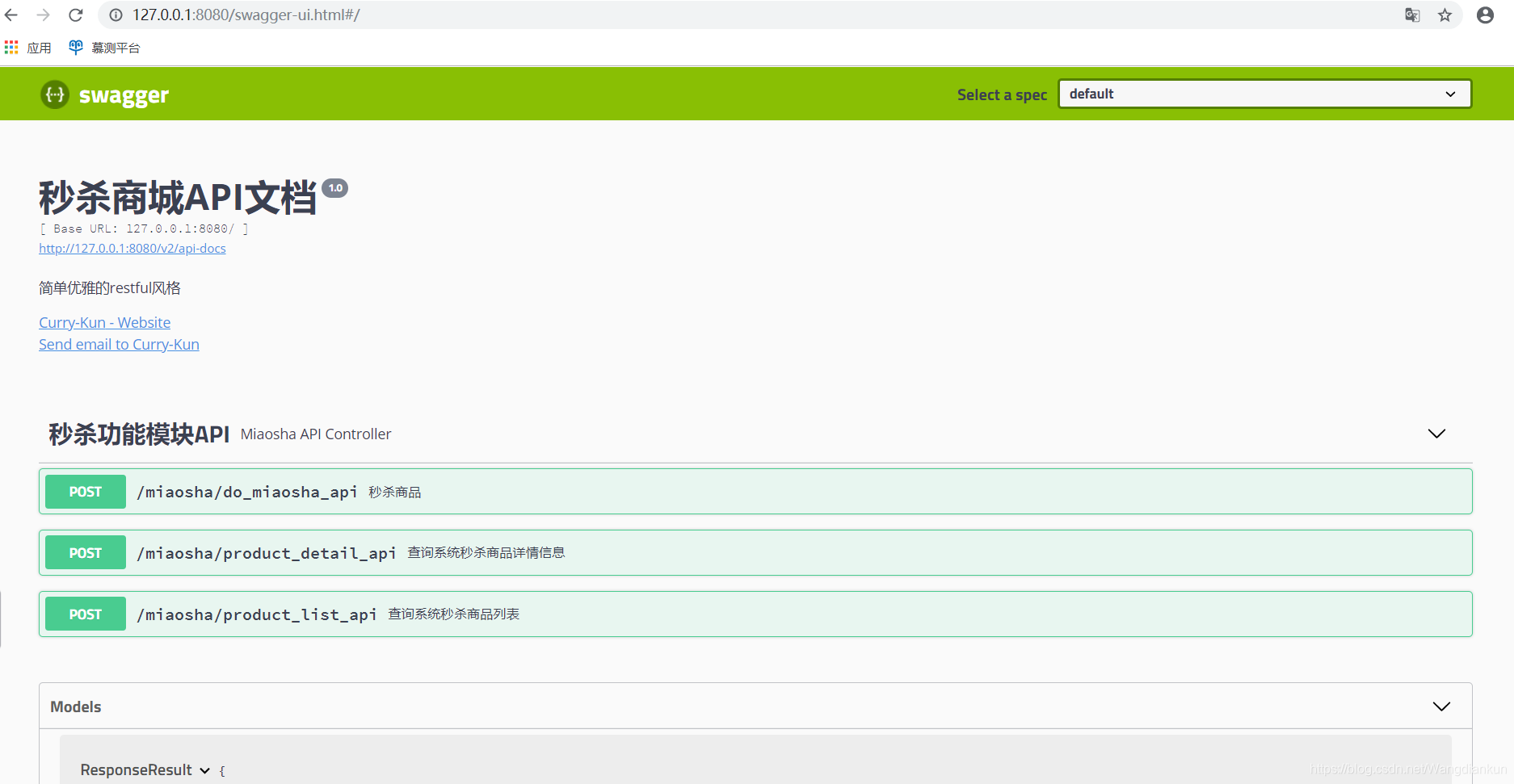Collapse the Models section chevron
The height and width of the screenshot is (784, 1514).
[1441, 706]
